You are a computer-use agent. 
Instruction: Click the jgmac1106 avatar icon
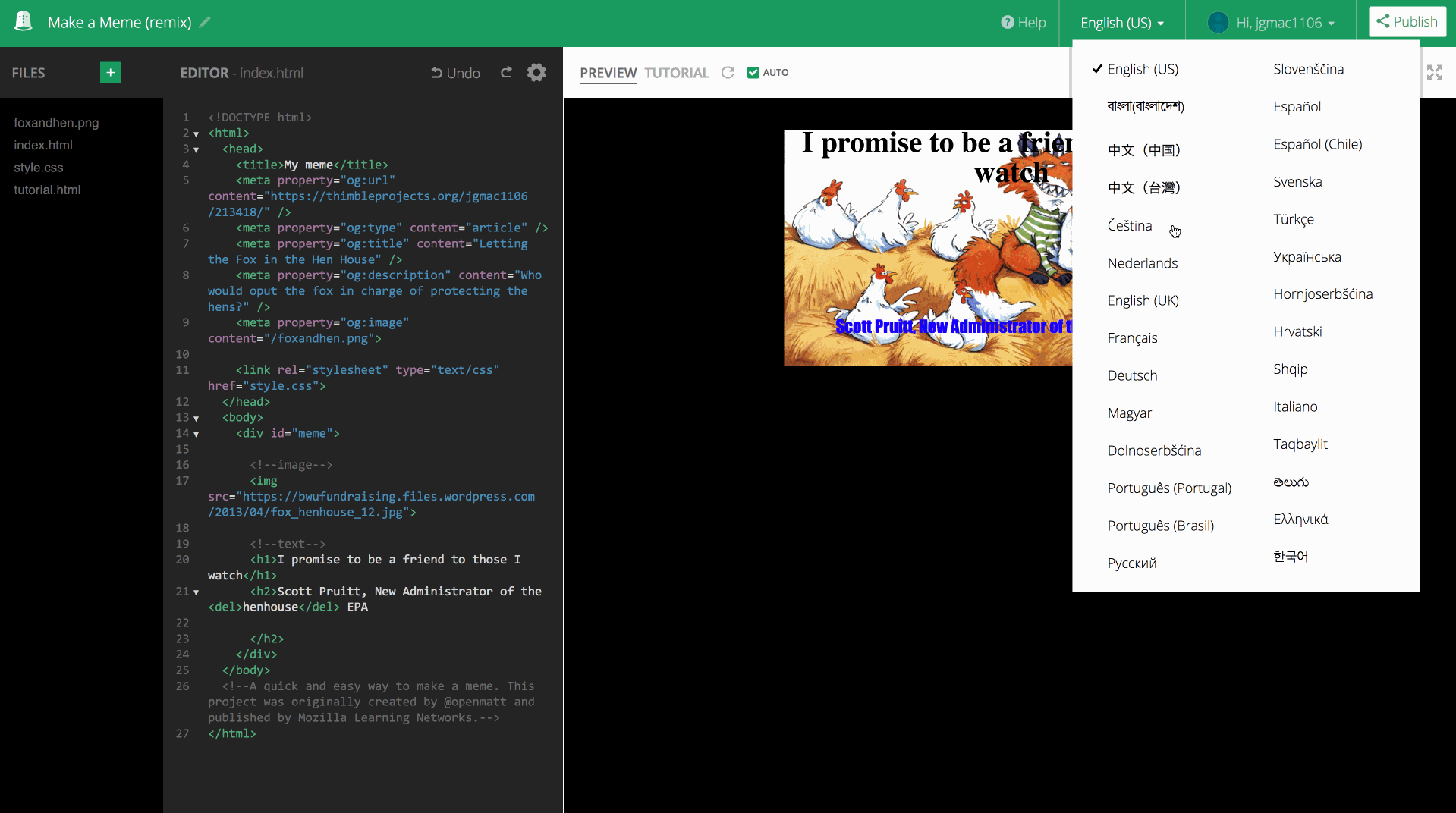coord(1218,23)
